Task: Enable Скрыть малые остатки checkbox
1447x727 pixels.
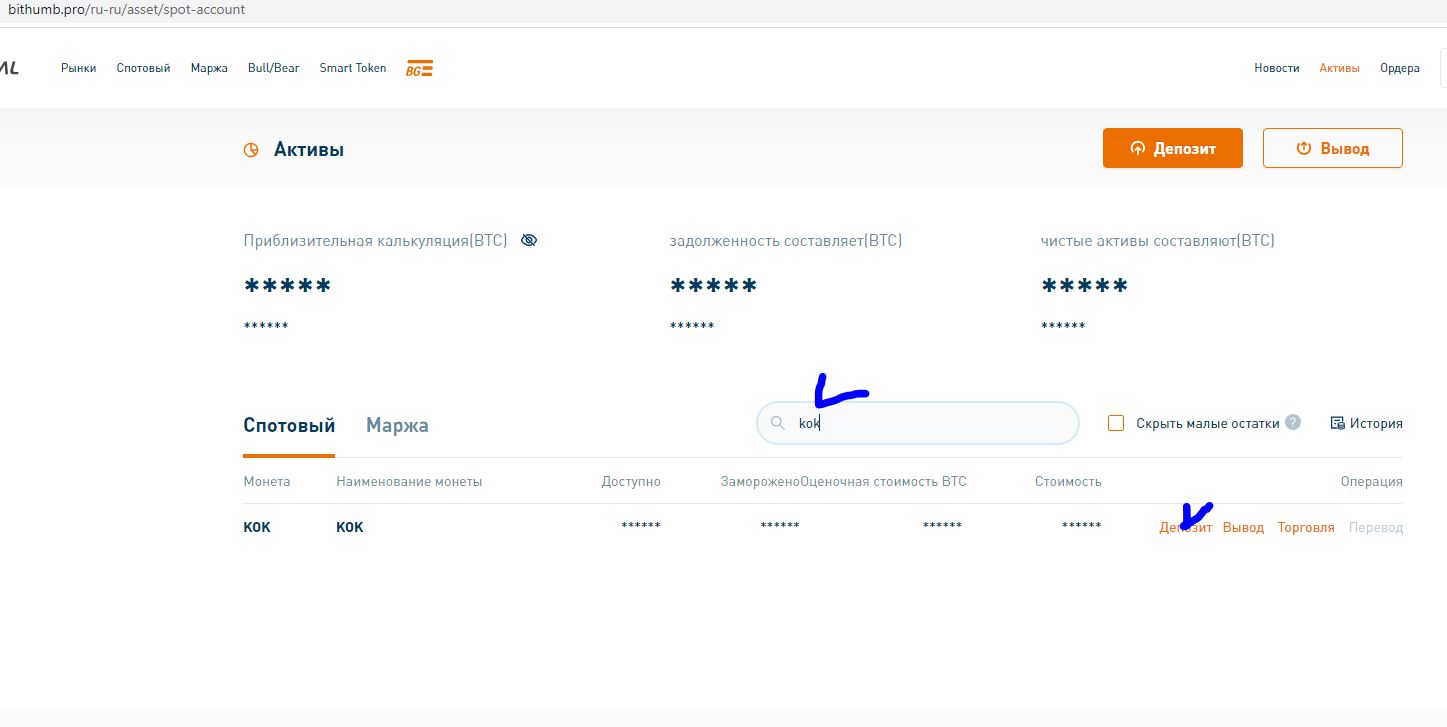Action: click(1116, 423)
